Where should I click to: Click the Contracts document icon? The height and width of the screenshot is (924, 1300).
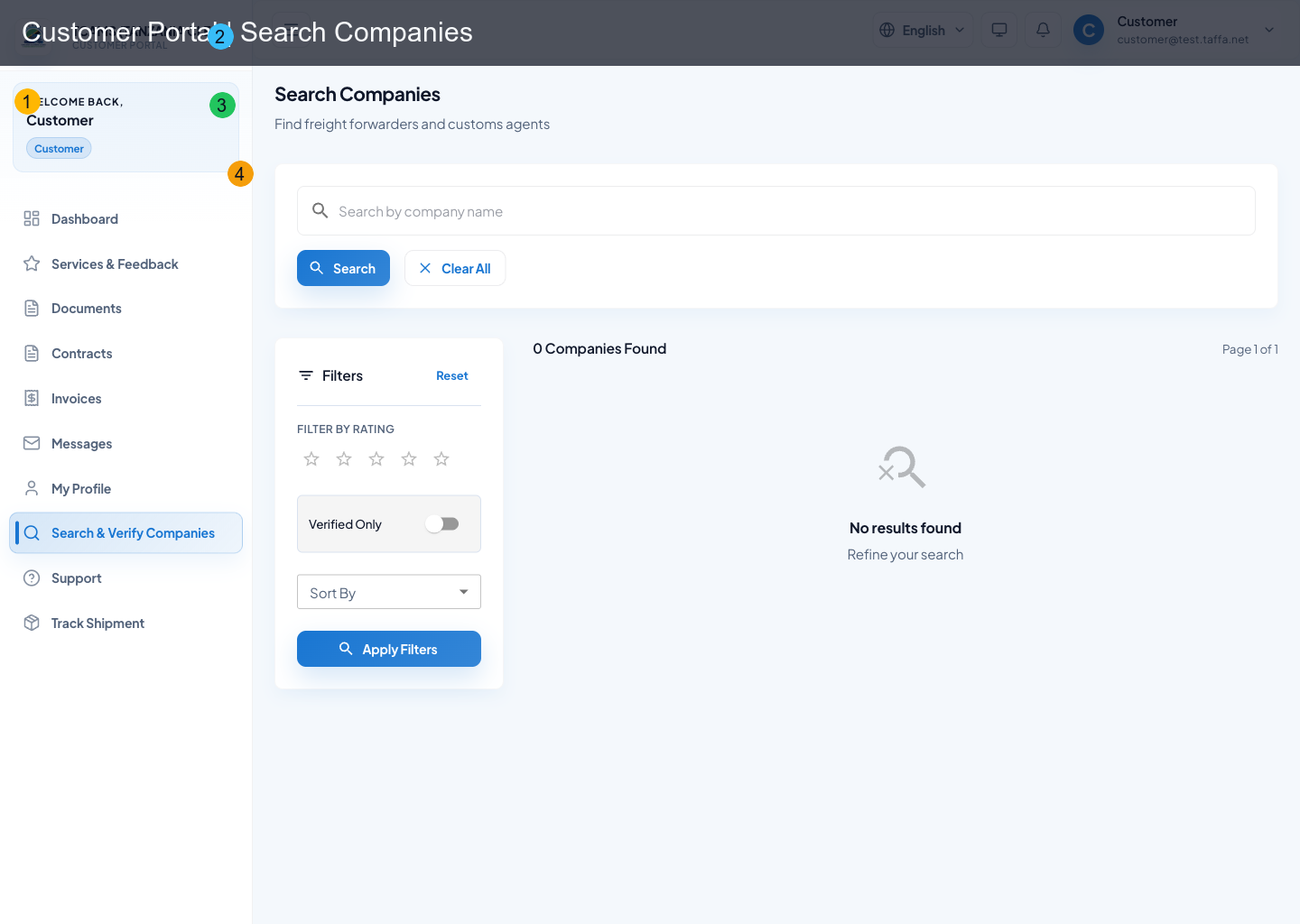click(x=32, y=354)
